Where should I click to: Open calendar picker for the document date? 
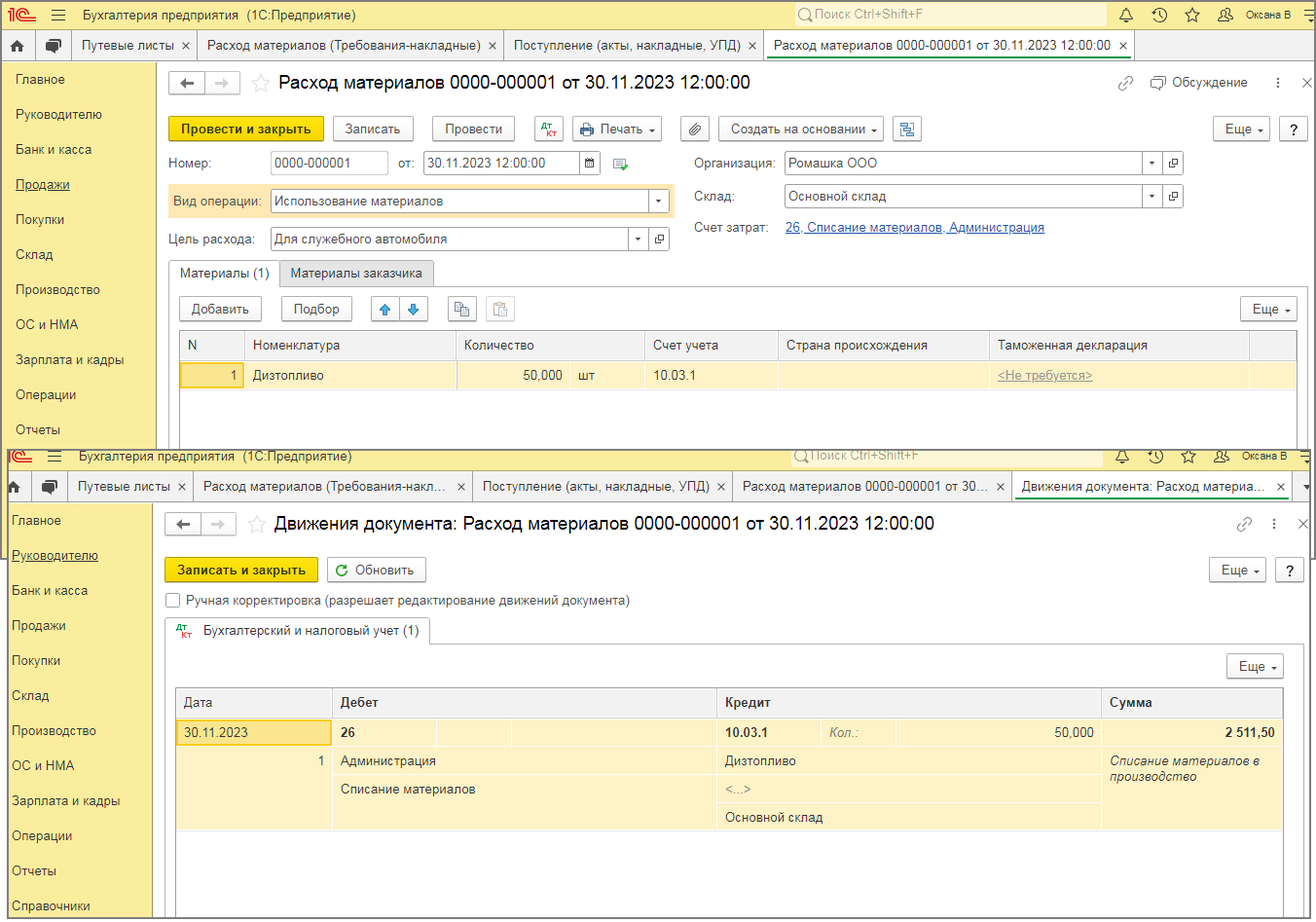590,164
